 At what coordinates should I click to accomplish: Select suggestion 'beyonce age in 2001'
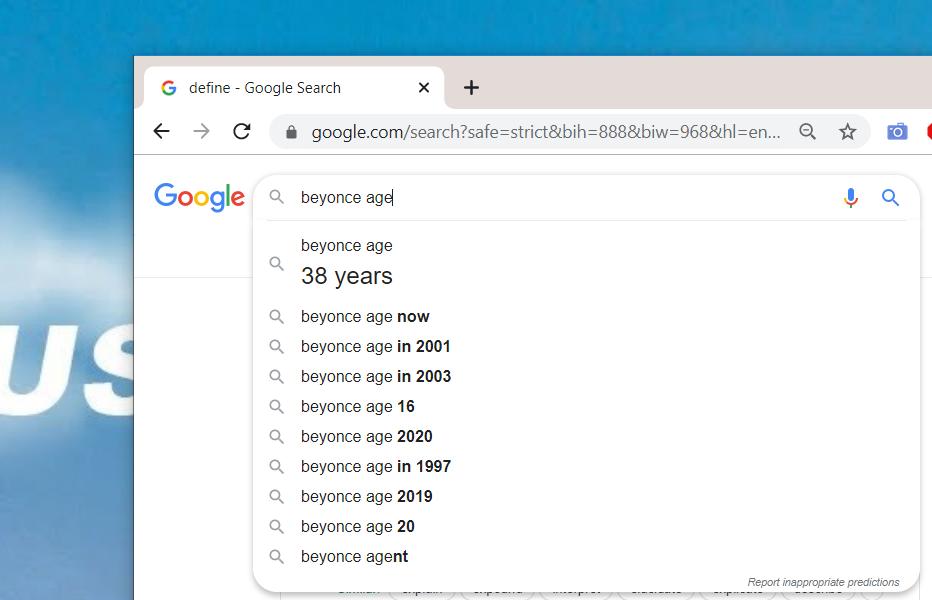pyautogui.click(x=586, y=346)
